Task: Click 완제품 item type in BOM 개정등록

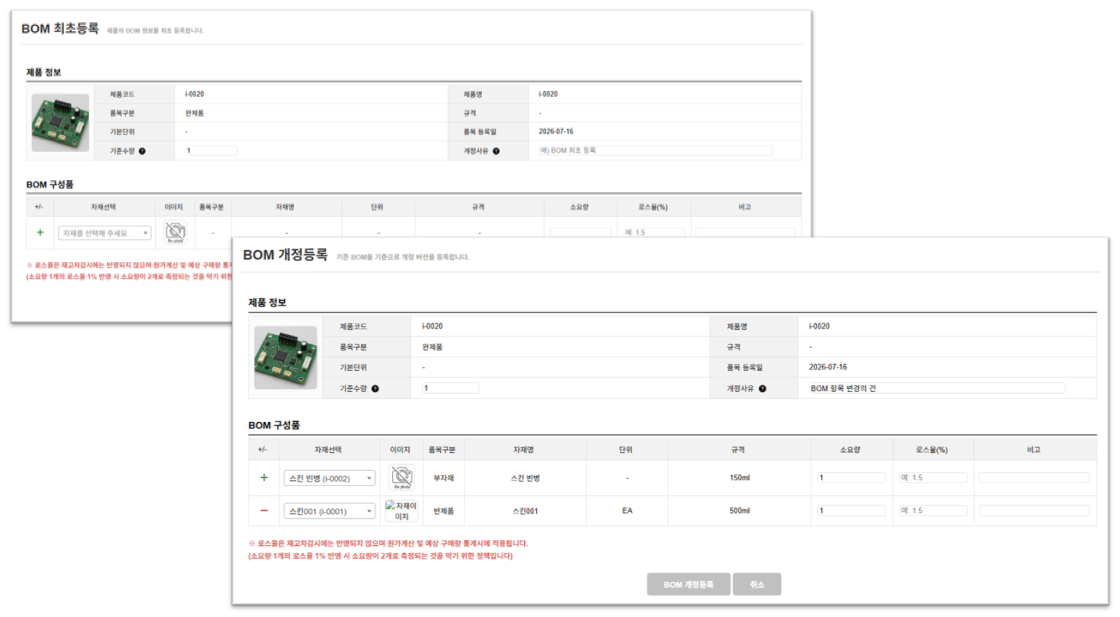Action: 432,347
